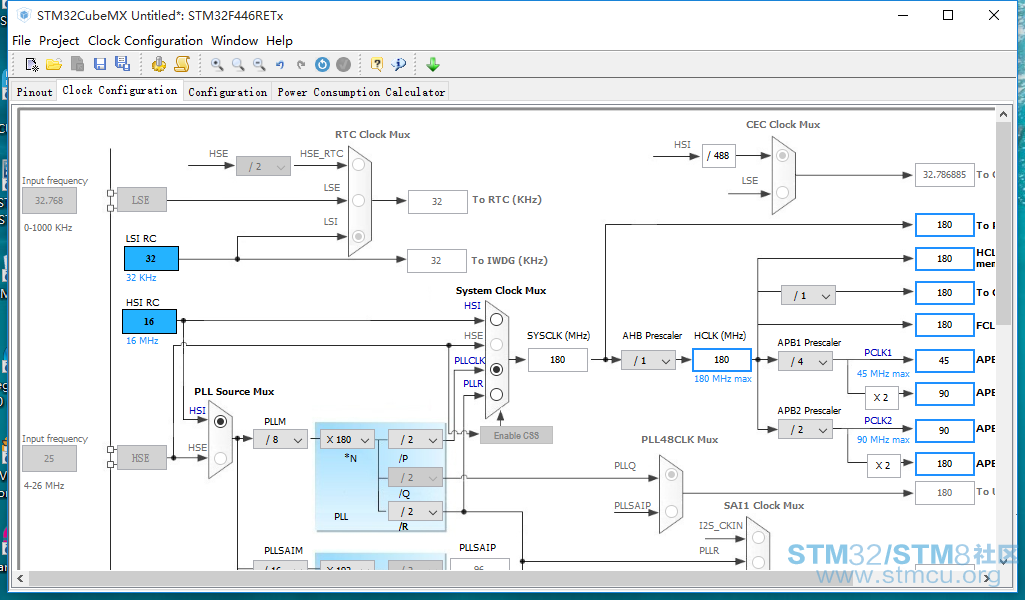Select HSE in the PLL Source Mux
This screenshot has width=1025, height=600.
click(x=220, y=458)
